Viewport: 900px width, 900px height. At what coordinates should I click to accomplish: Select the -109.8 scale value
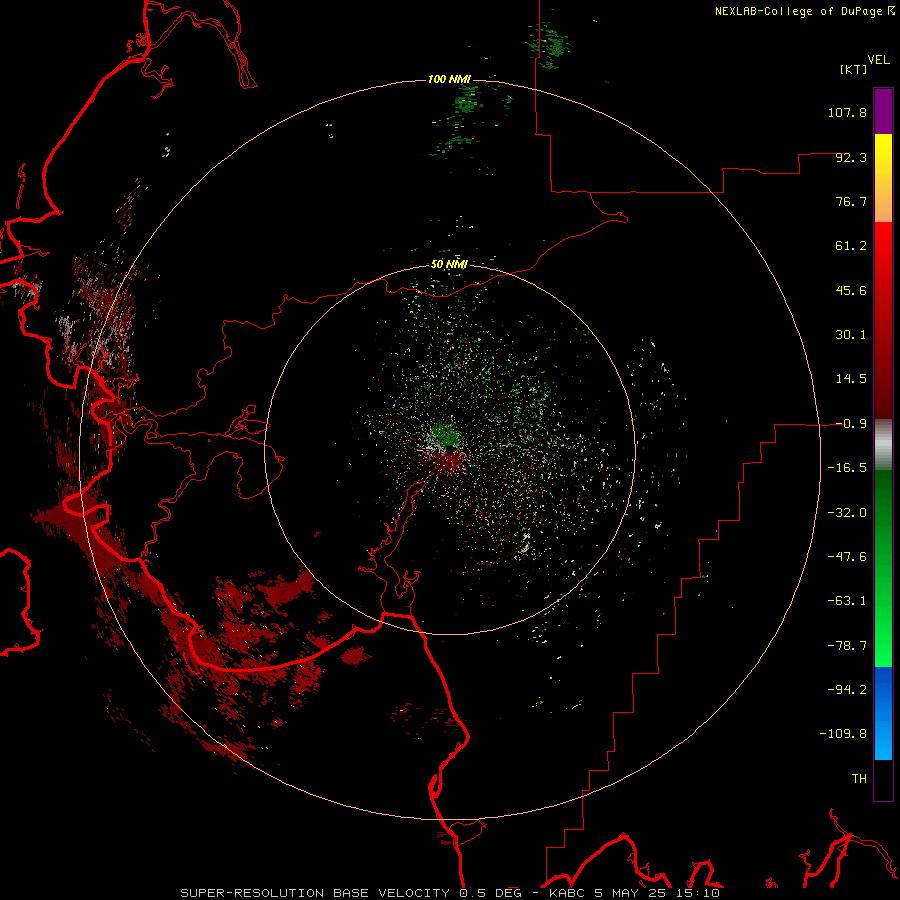[x=843, y=734]
